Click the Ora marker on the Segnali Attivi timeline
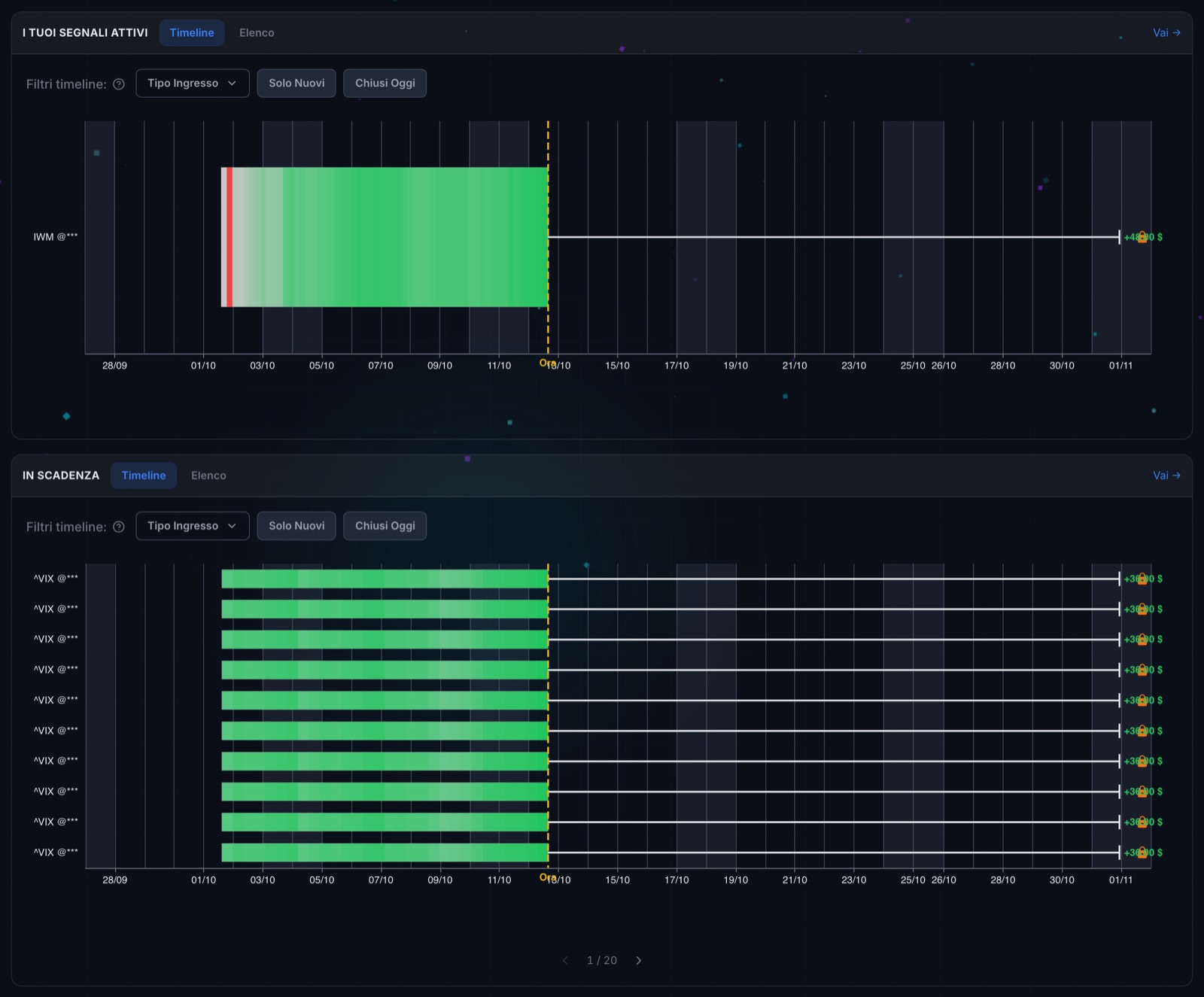 click(x=547, y=363)
